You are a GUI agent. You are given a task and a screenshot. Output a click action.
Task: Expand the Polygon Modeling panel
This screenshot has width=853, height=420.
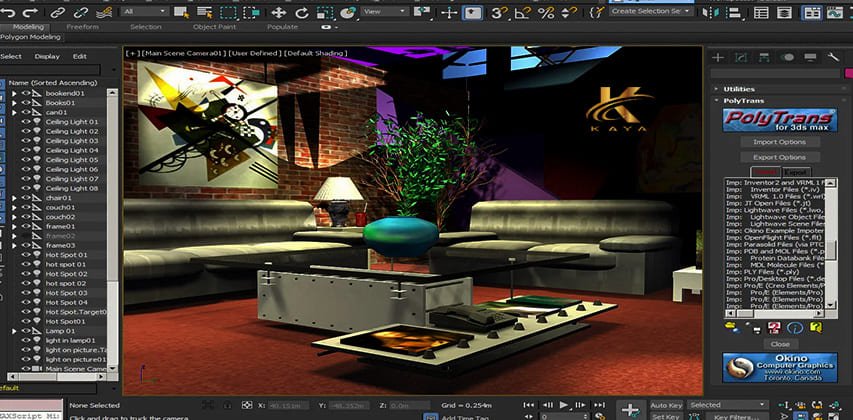coord(32,37)
